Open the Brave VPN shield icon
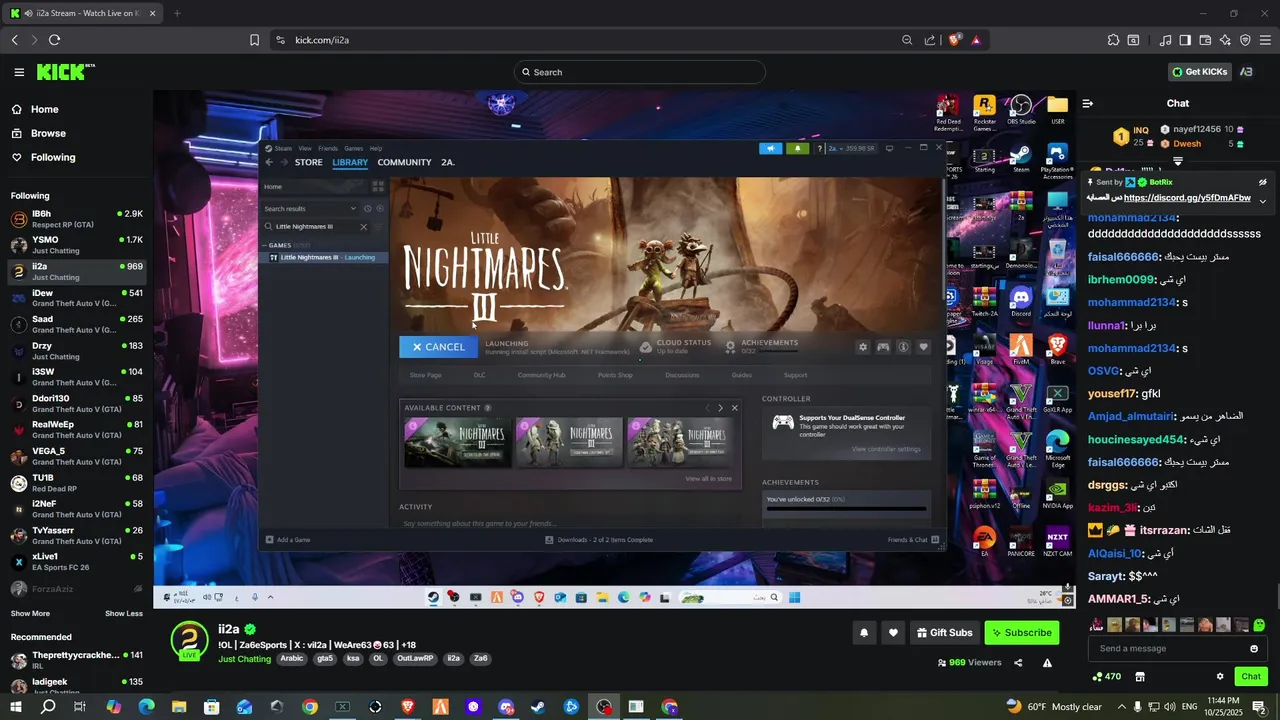Screen dimensions: 1280x720 [1245, 40]
